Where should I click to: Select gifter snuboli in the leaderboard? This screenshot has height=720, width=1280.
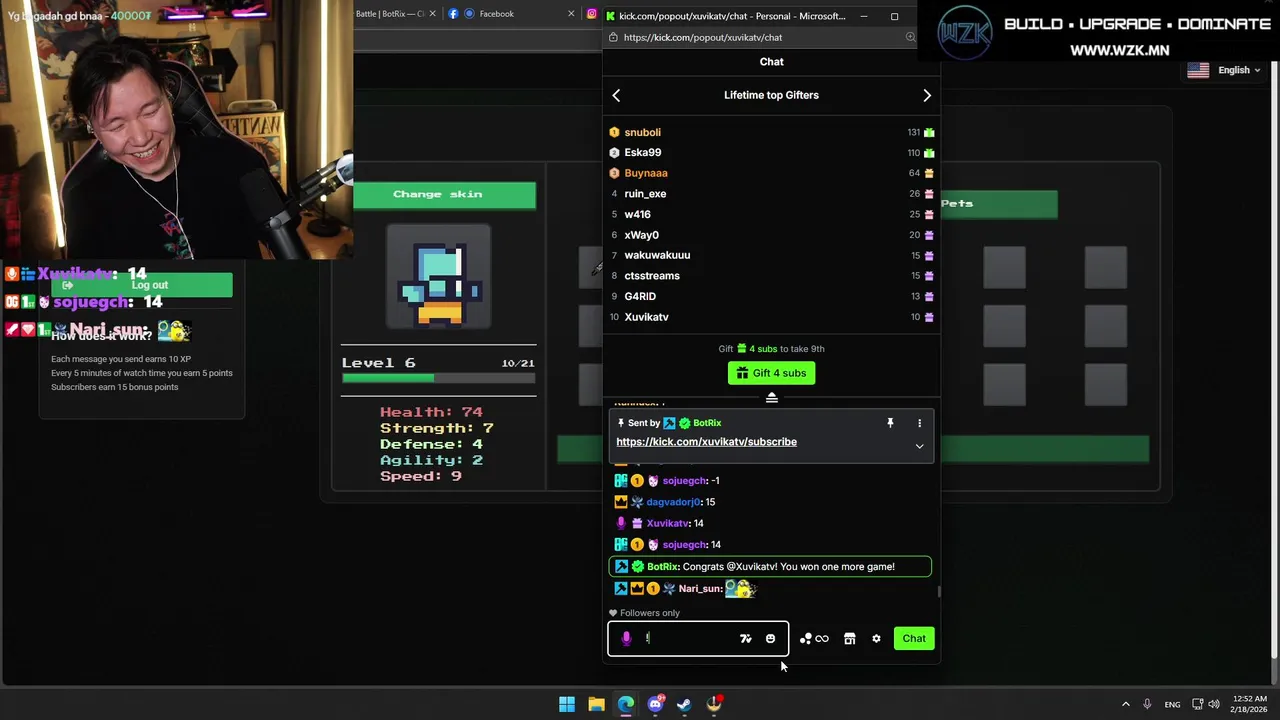642,132
